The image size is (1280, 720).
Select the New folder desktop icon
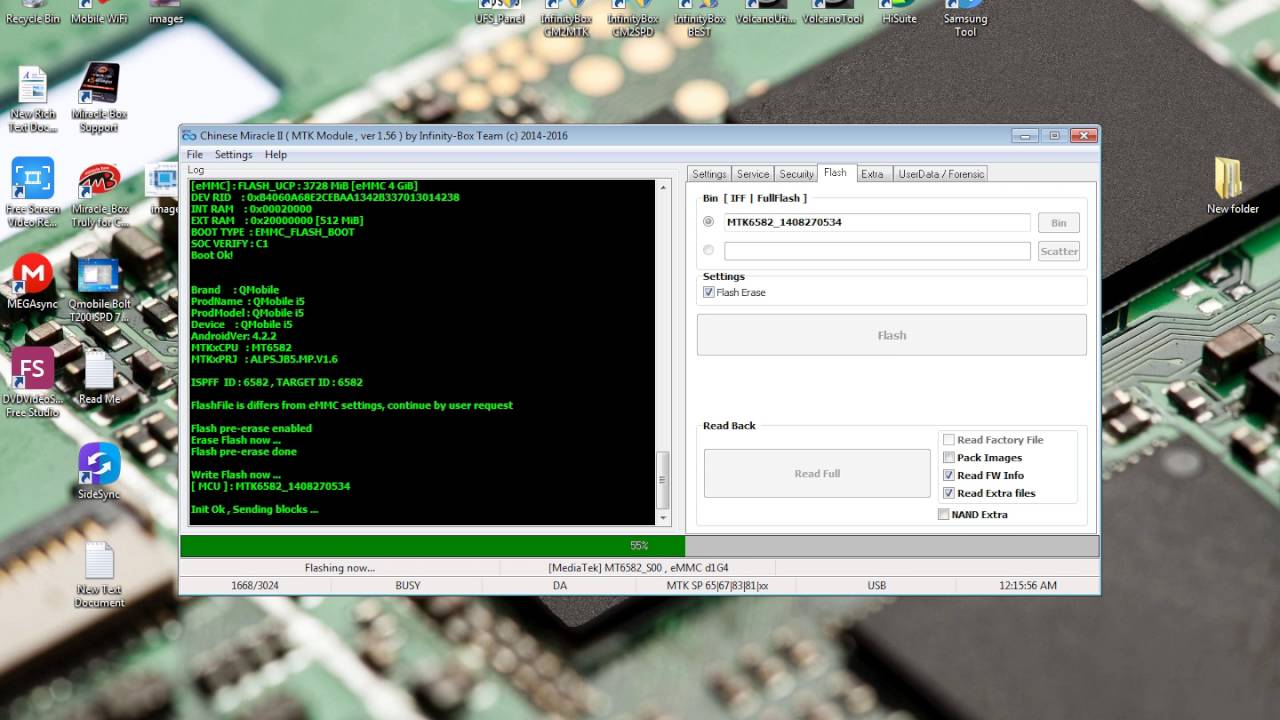(x=1232, y=185)
